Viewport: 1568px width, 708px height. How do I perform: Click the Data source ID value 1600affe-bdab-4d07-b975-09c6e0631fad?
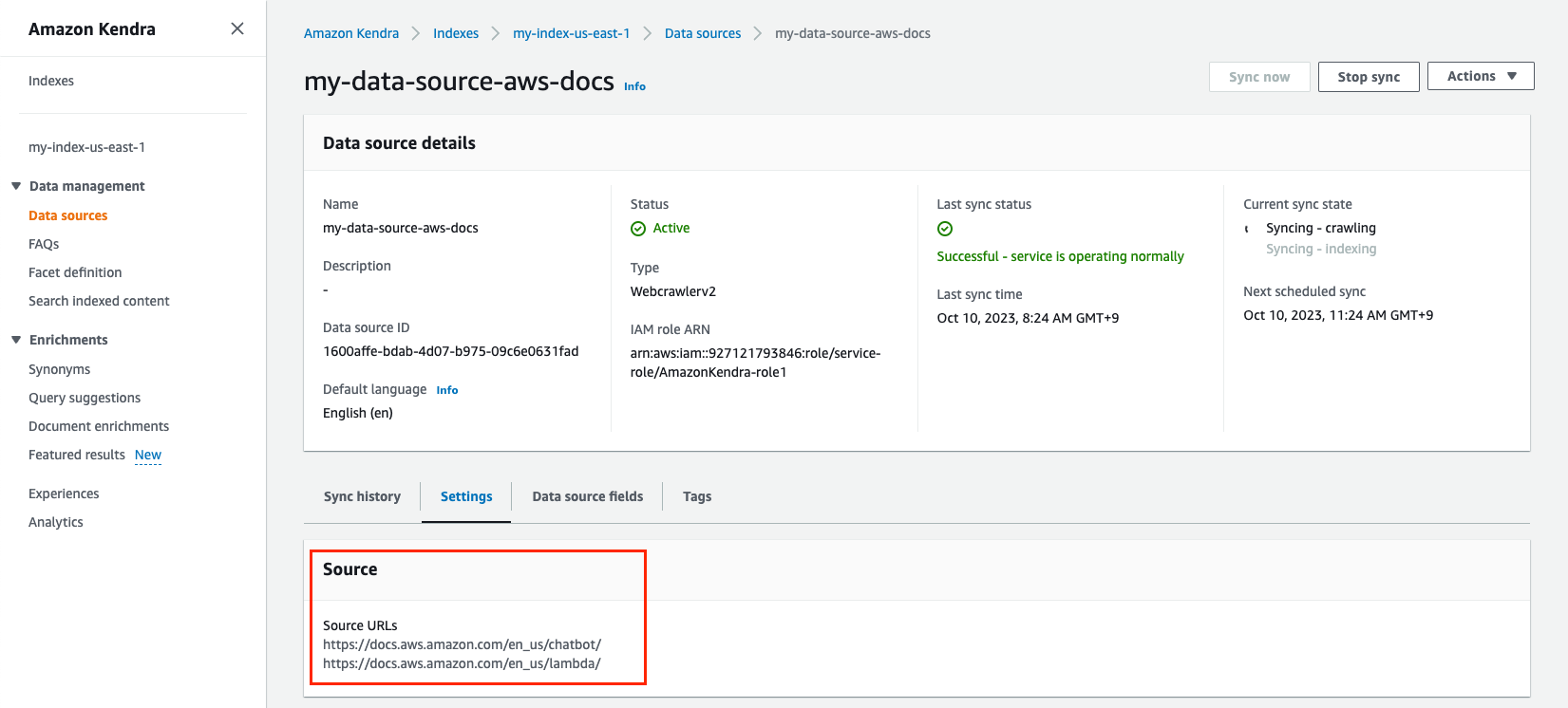pos(451,351)
